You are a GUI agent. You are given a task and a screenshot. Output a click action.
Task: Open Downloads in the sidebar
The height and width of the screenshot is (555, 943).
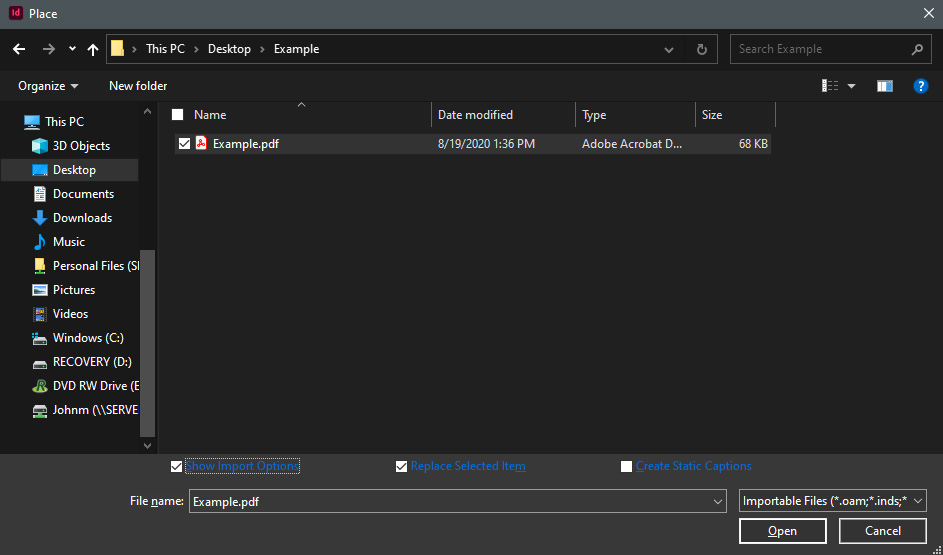(x=82, y=218)
